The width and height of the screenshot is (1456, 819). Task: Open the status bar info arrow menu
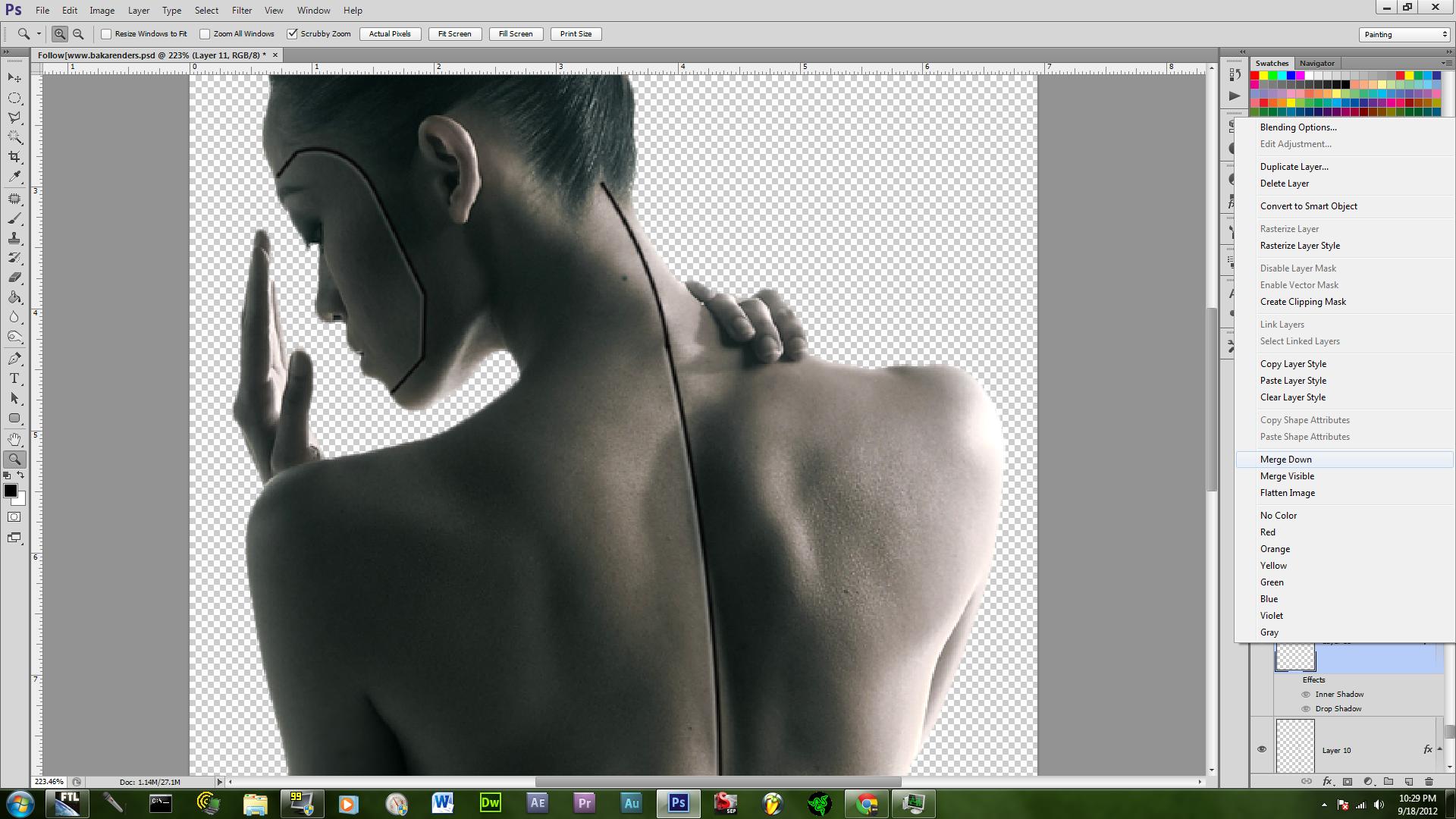(x=220, y=782)
